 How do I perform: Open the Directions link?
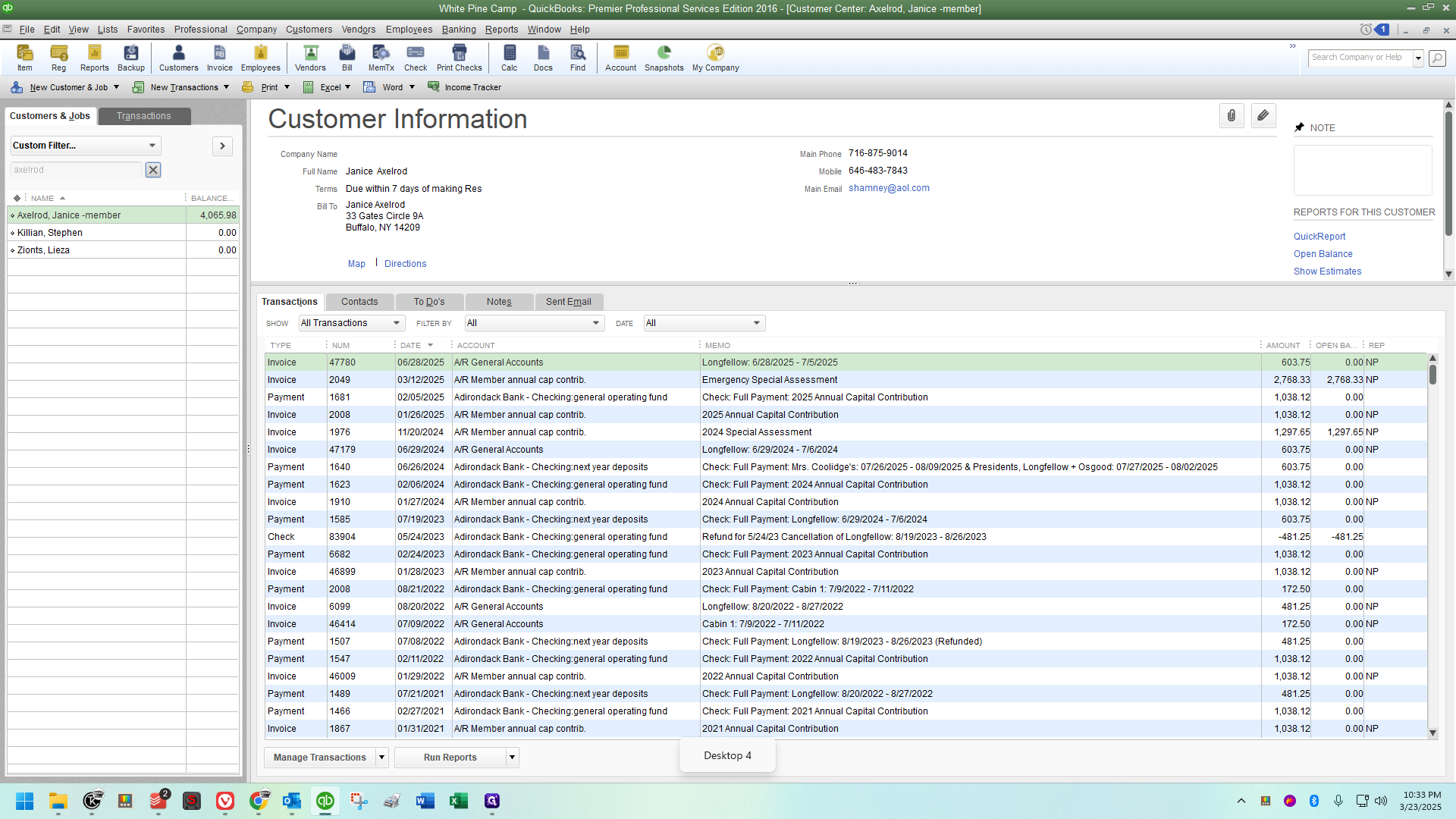coord(406,264)
